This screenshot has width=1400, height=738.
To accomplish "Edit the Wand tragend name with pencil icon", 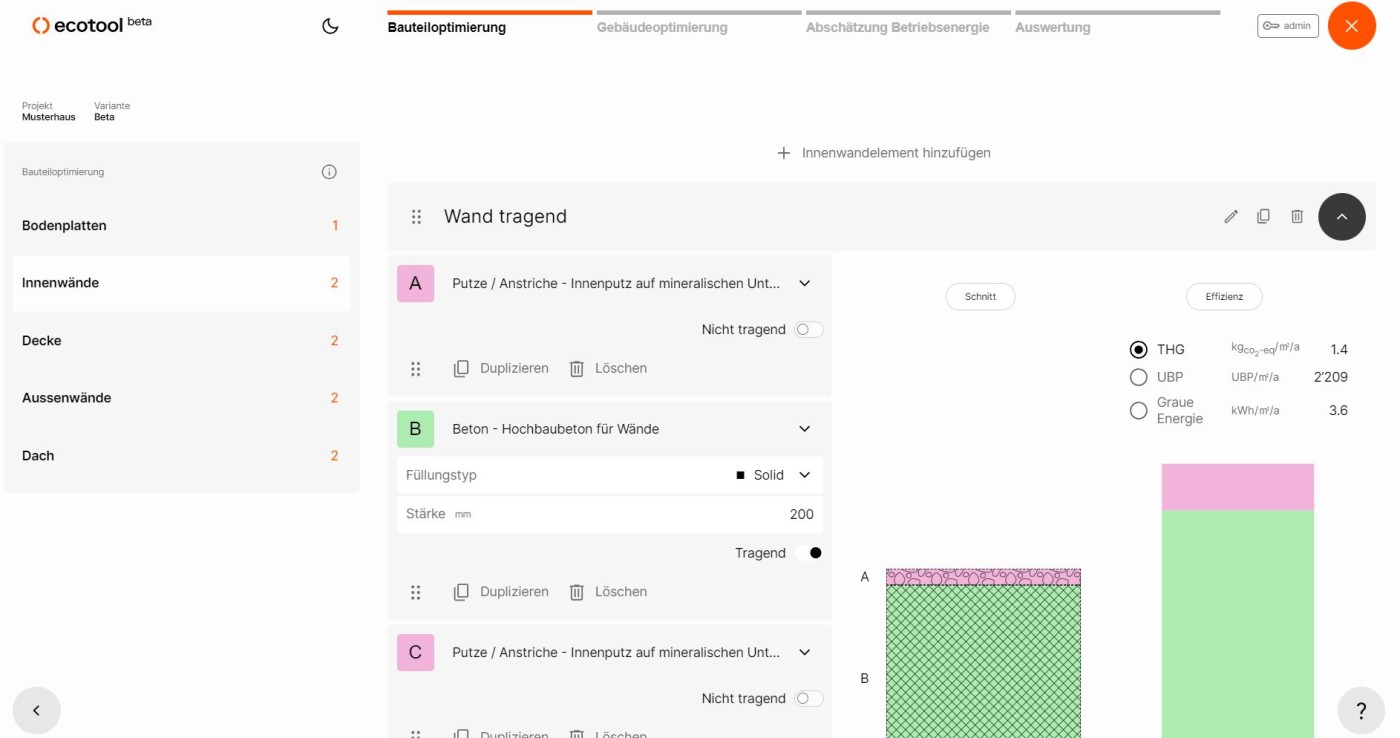I will click(1231, 216).
